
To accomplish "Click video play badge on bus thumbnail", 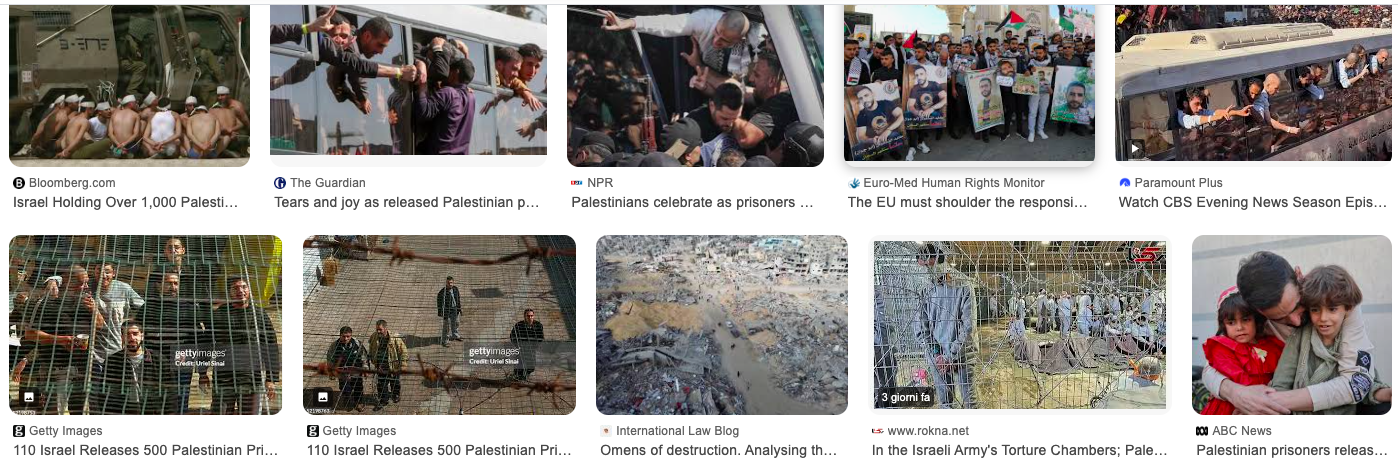I will click(1134, 149).
